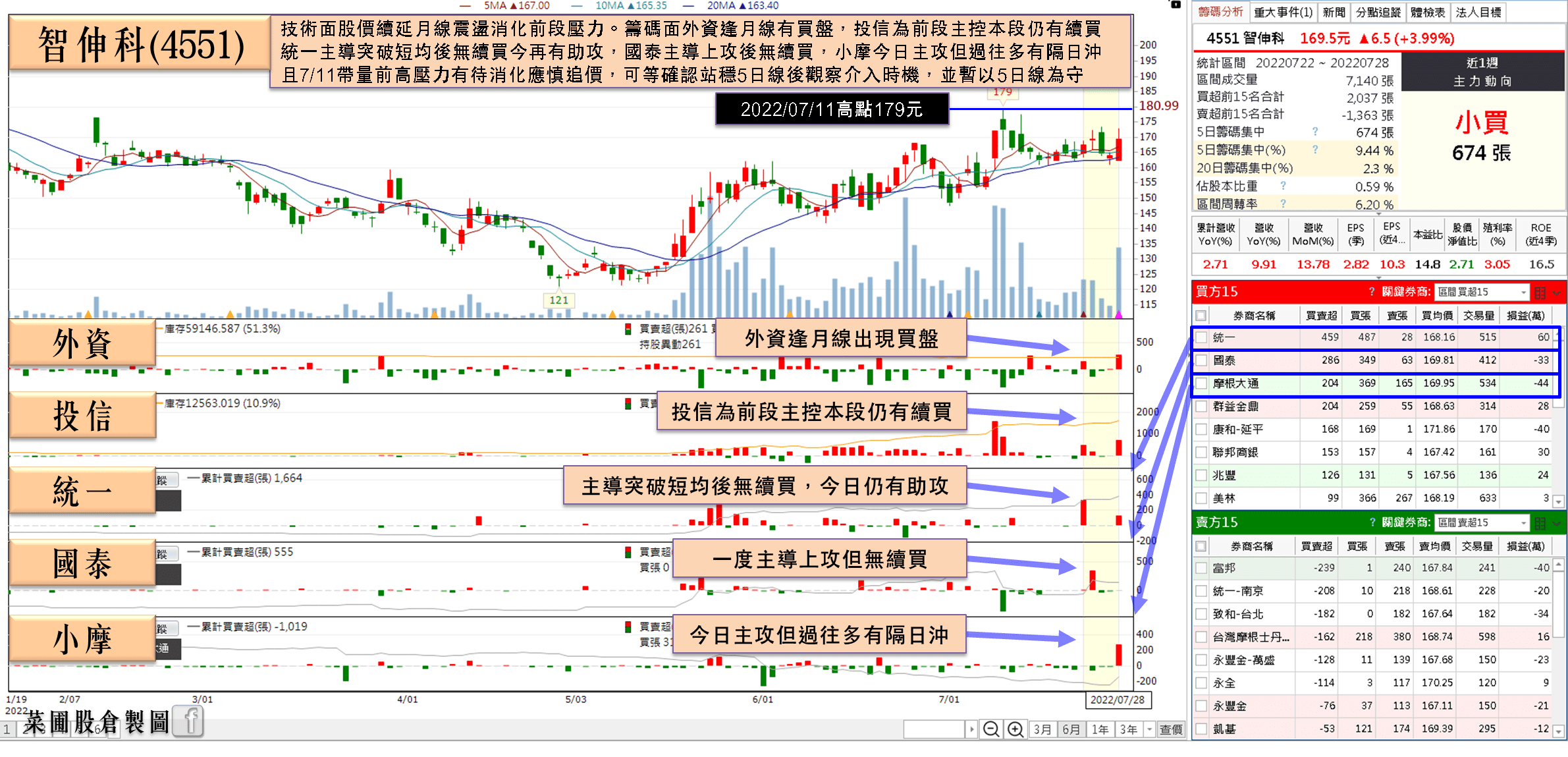1568x757 pixels.
Task: Click the 4551 智伸科 stock title
Action: pos(1245,38)
